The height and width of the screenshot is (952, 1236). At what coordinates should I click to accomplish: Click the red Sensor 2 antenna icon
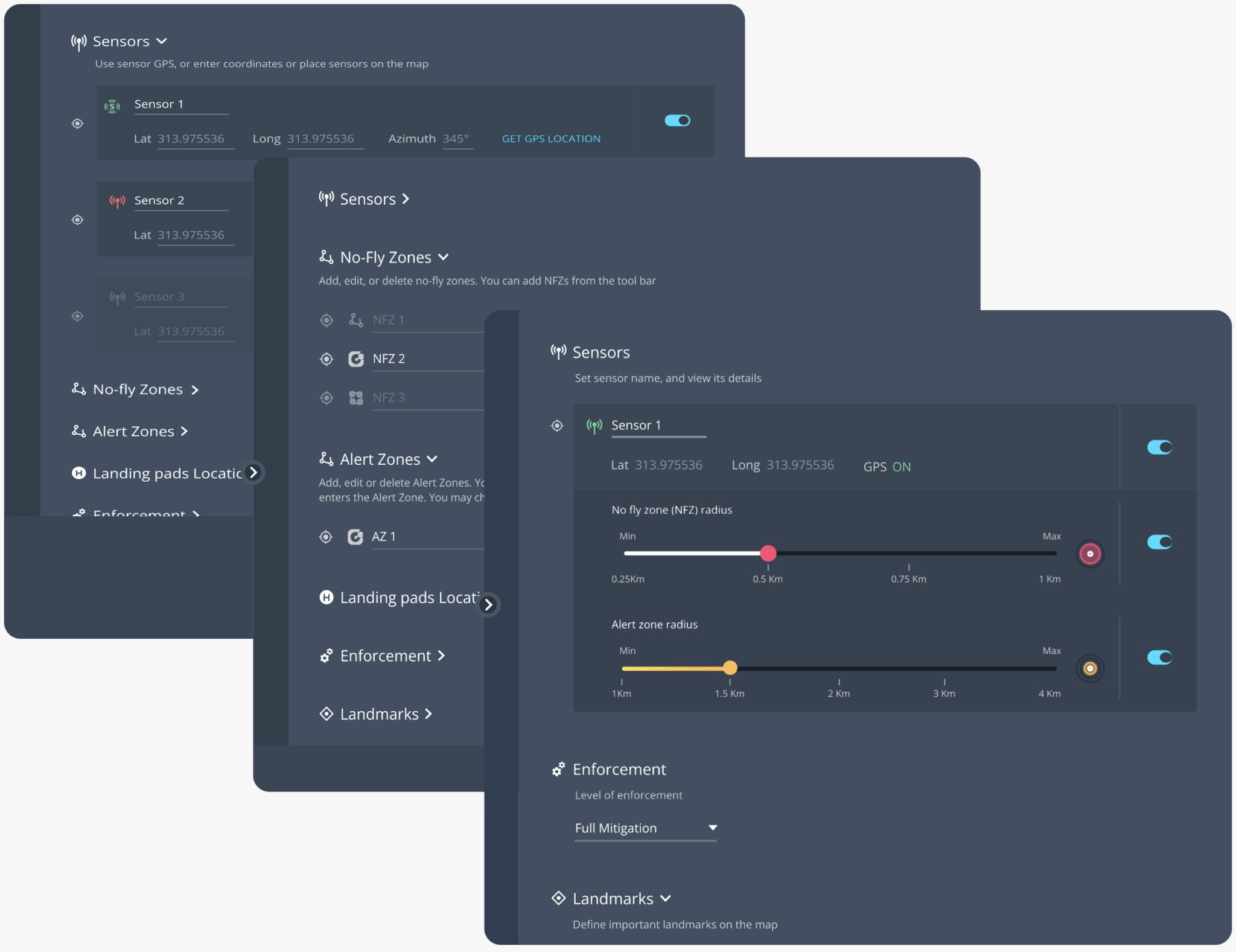[x=117, y=201]
